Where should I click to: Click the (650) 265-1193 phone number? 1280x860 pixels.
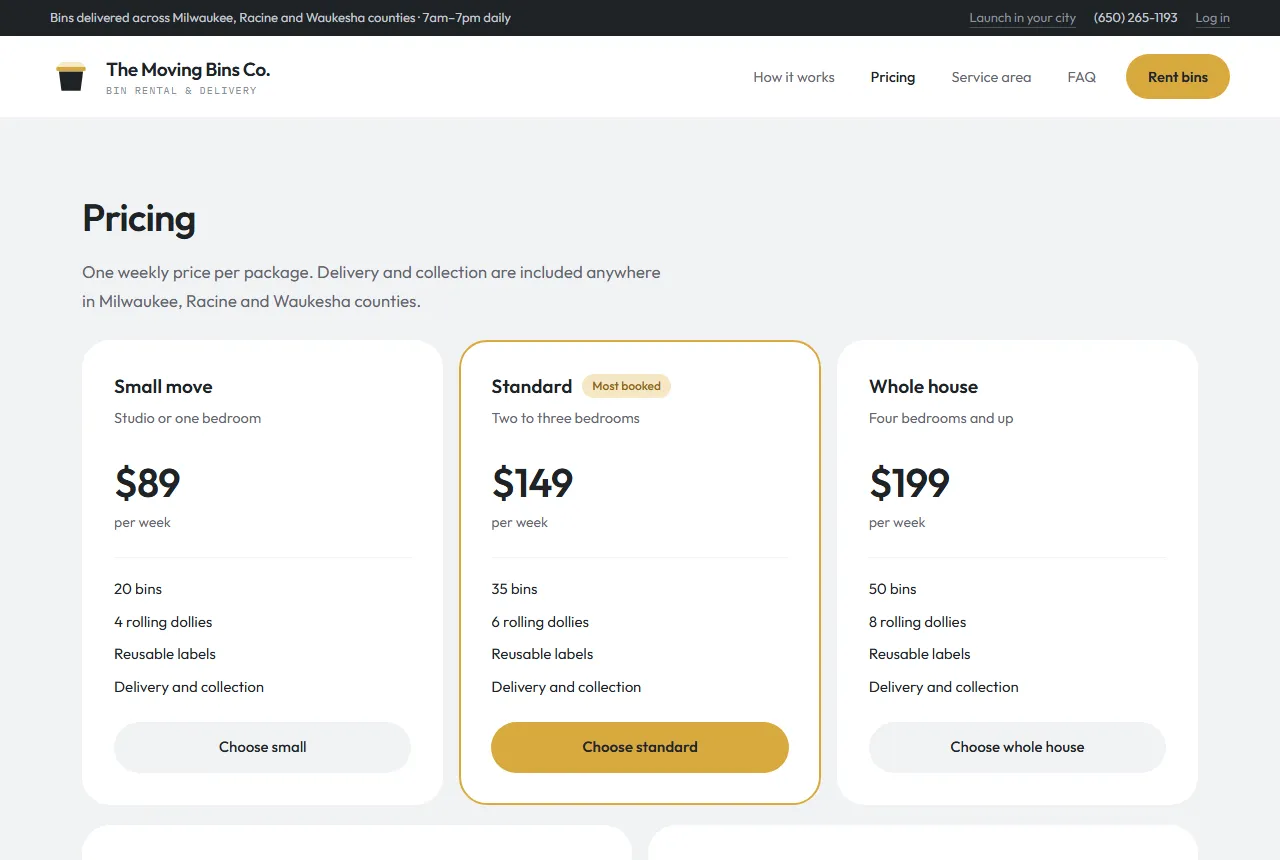point(1136,18)
